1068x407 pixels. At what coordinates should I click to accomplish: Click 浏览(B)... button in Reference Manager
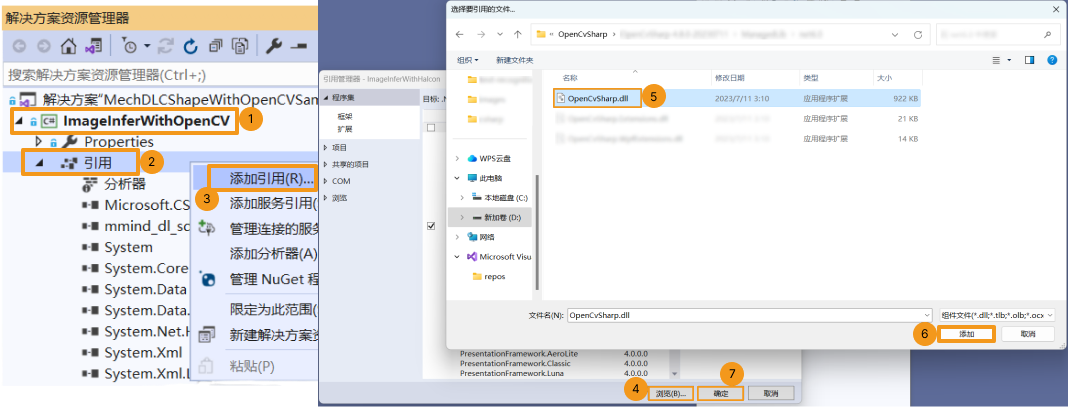pyautogui.click(x=670, y=393)
